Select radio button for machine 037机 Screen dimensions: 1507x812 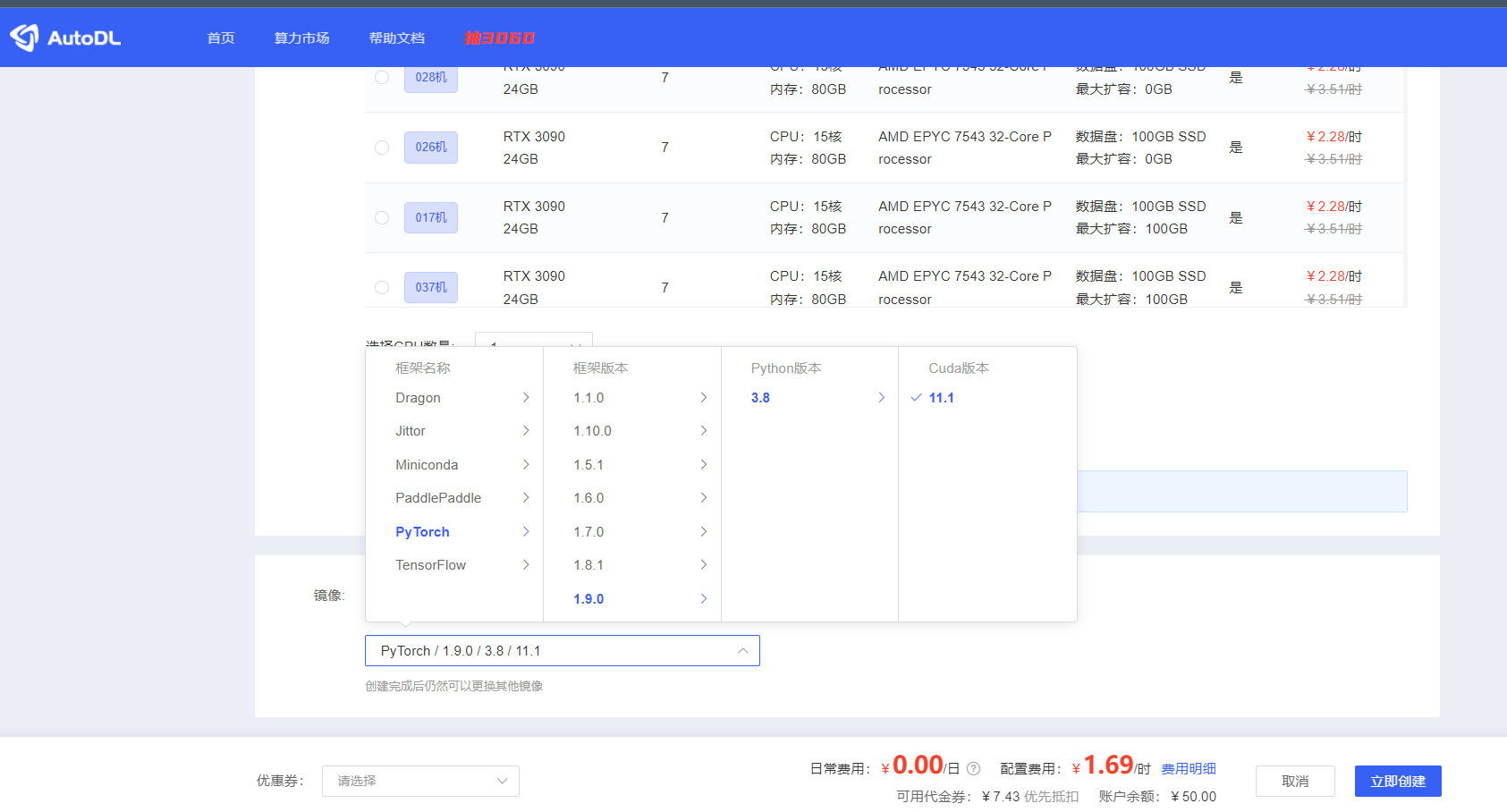tap(382, 287)
